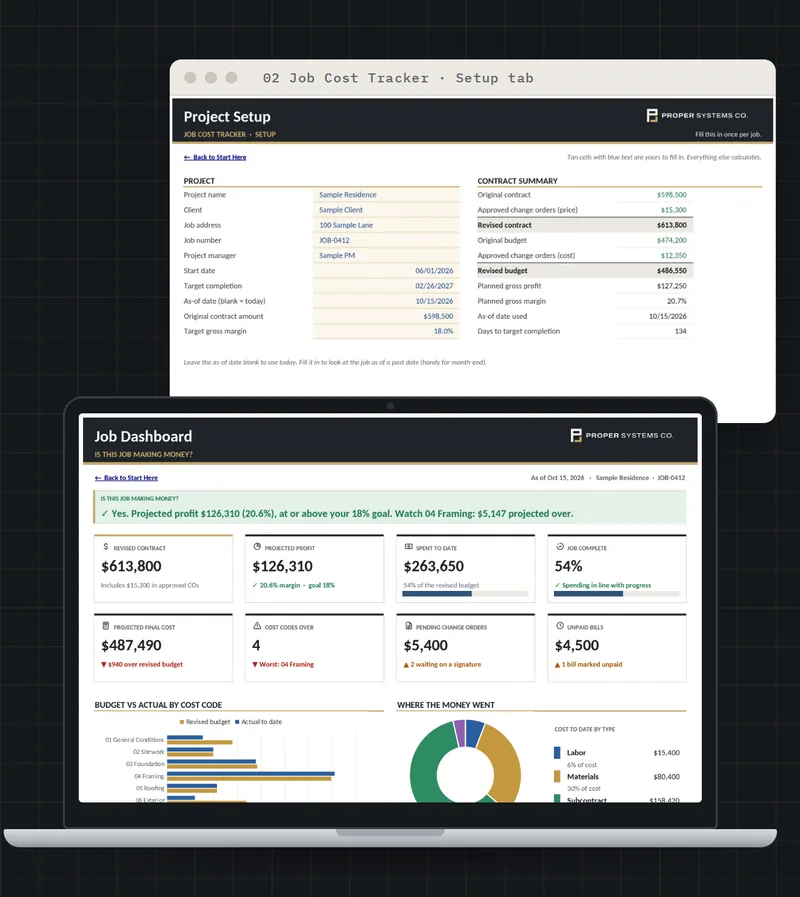This screenshot has width=800, height=897.
Task: Click the warning triangle icon on Cost Codes Over card
Action: click(x=257, y=626)
